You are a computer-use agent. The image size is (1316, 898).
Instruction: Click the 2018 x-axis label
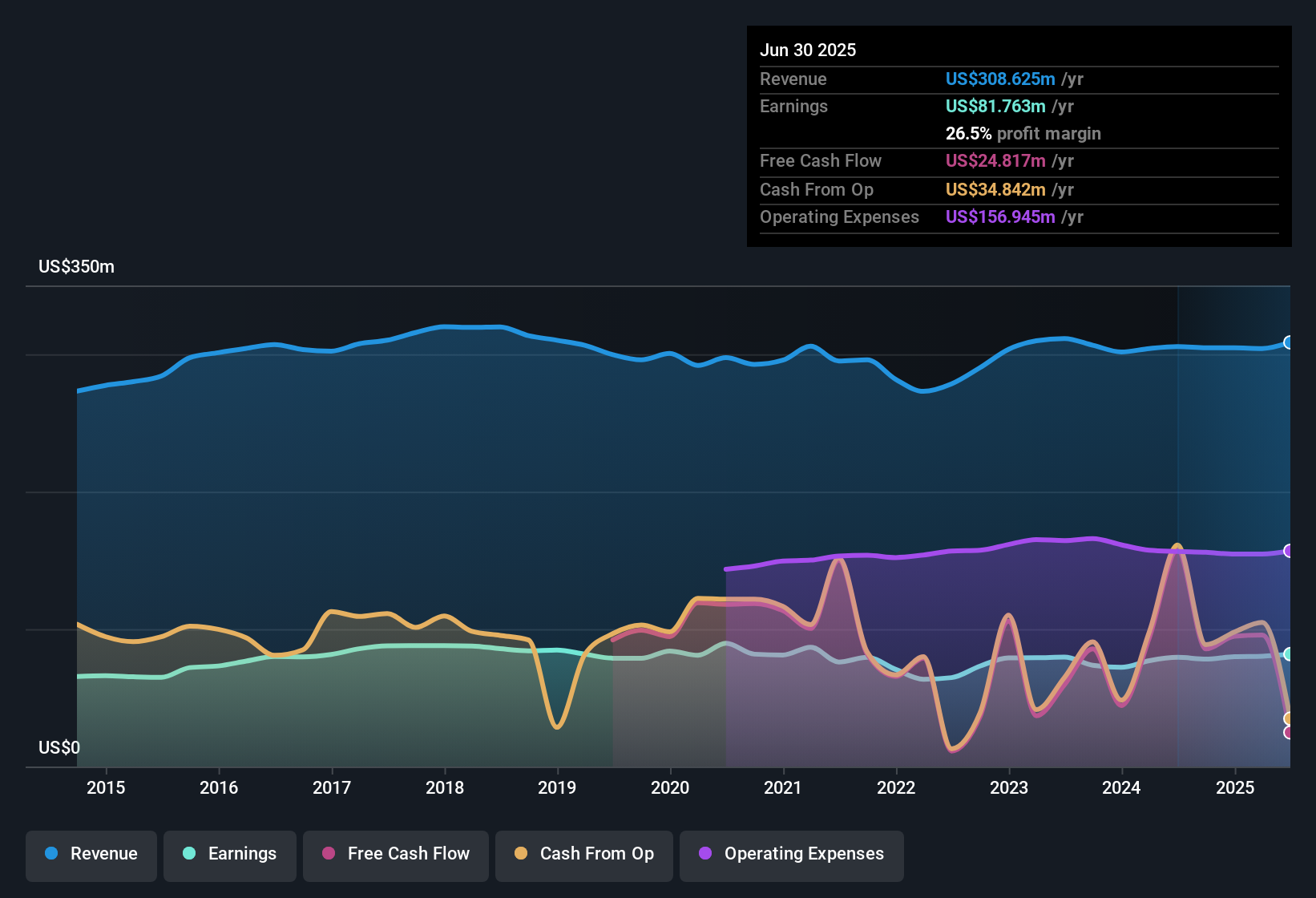pyautogui.click(x=445, y=788)
